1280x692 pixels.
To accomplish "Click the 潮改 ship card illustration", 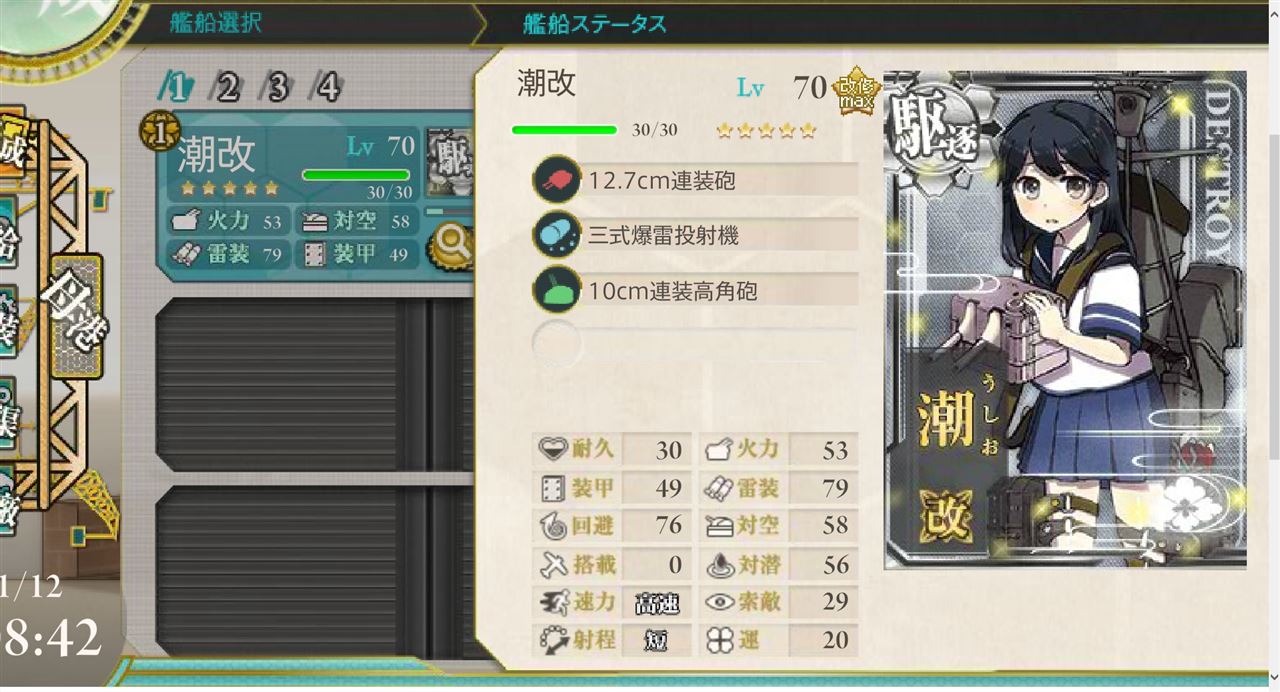I will pyautogui.click(x=1064, y=320).
